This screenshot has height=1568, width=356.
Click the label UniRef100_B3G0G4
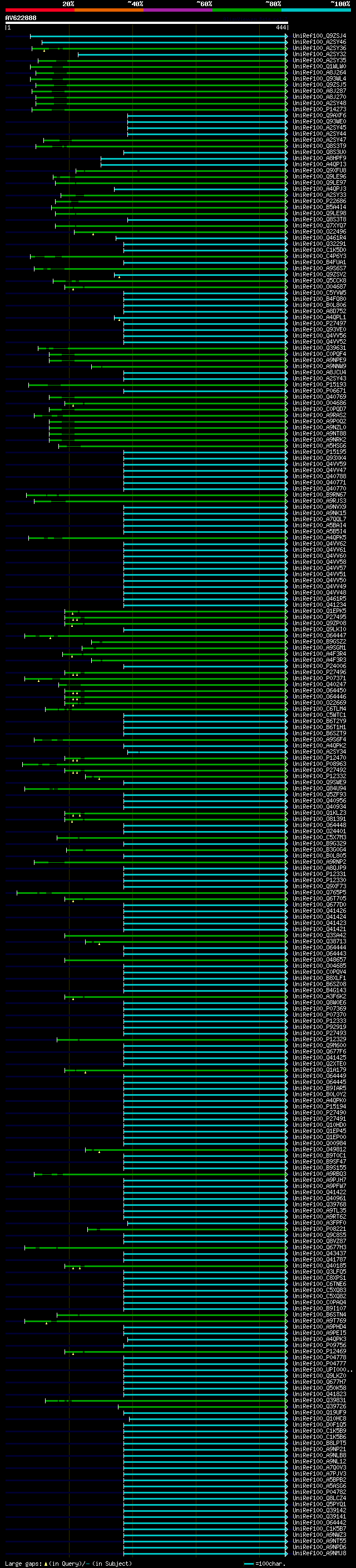(x=319, y=850)
